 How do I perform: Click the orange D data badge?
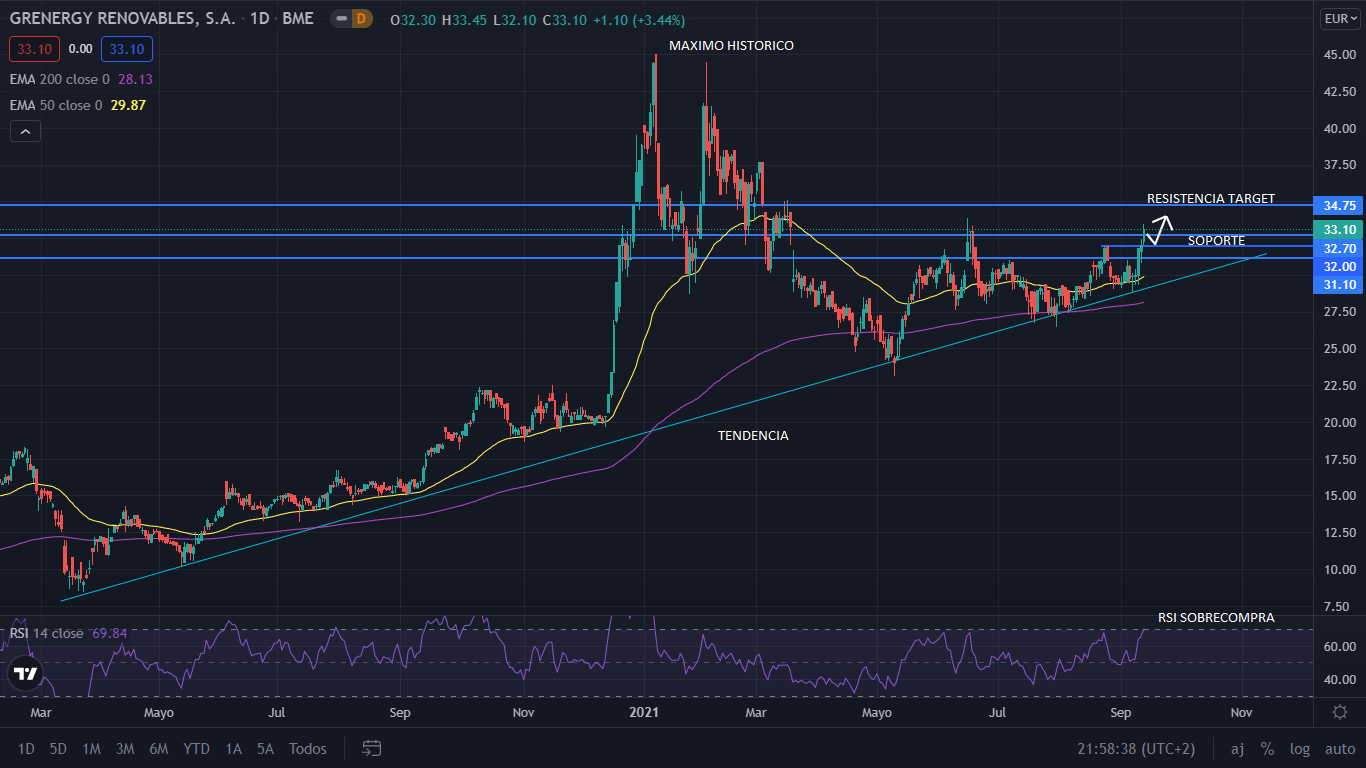click(x=361, y=19)
